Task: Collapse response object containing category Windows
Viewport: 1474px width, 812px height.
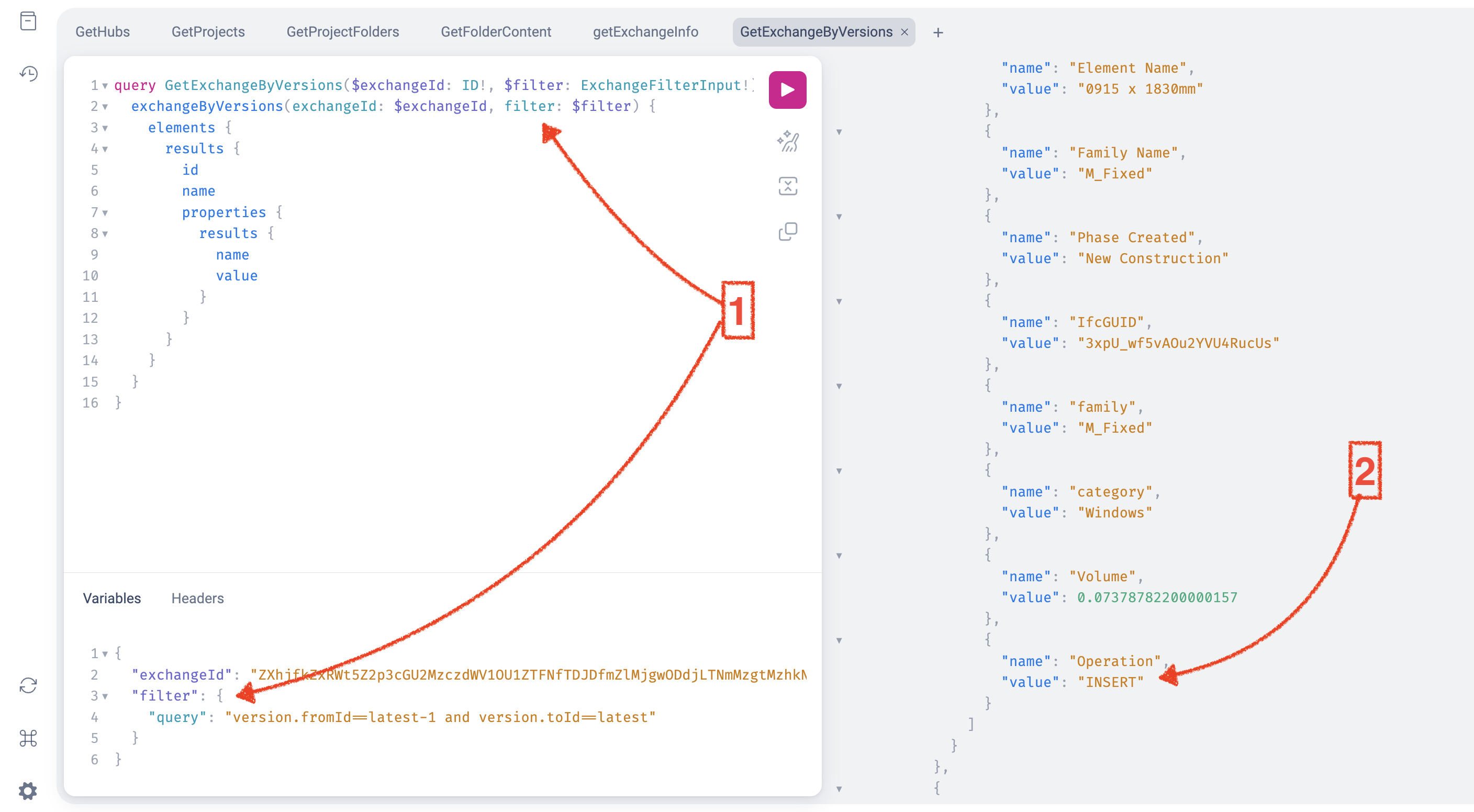Action: pyautogui.click(x=839, y=471)
